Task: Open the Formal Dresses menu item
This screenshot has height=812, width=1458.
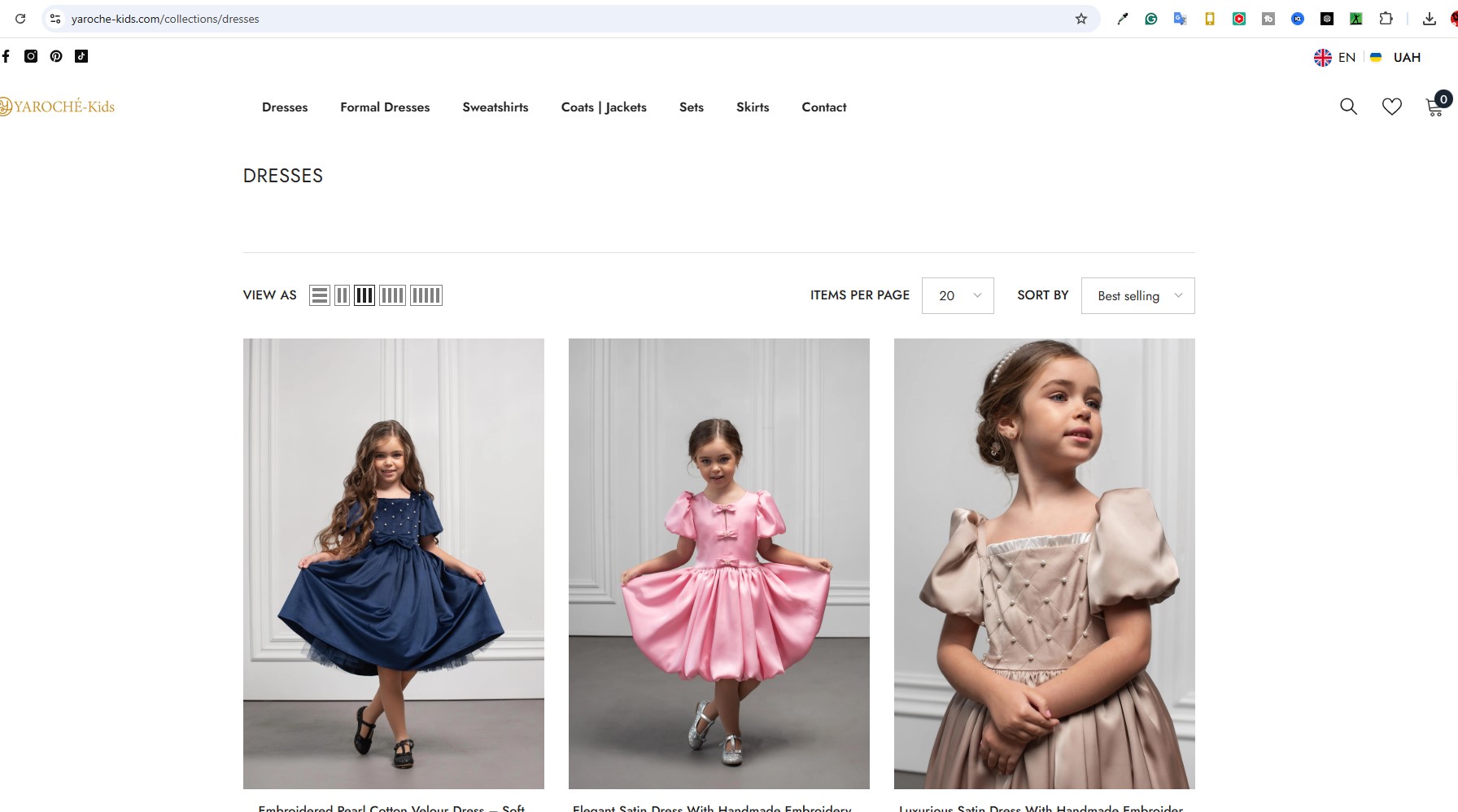Action: pos(385,107)
